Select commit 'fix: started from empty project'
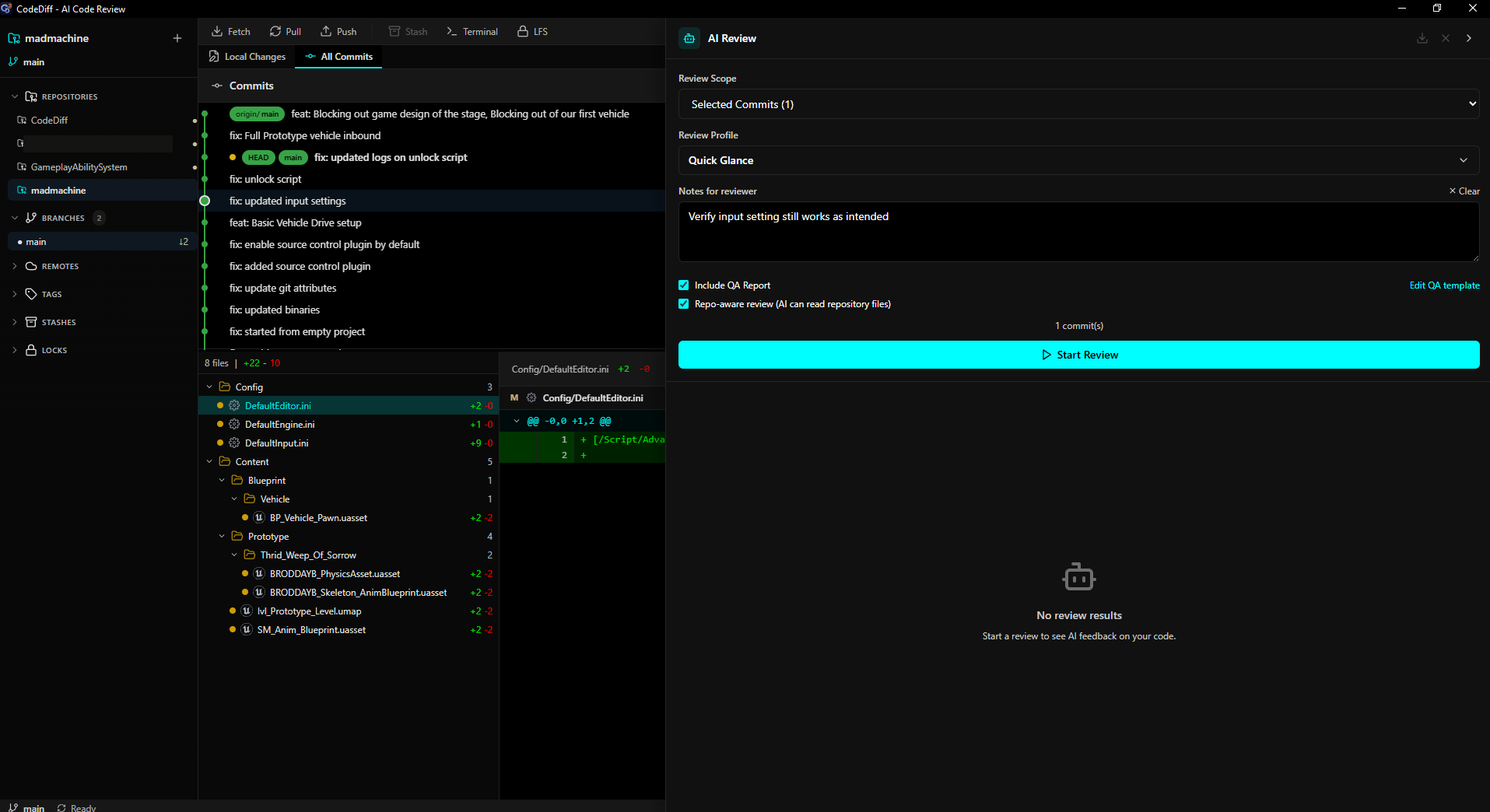Viewport: 1490px width, 812px height. pos(432,331)
